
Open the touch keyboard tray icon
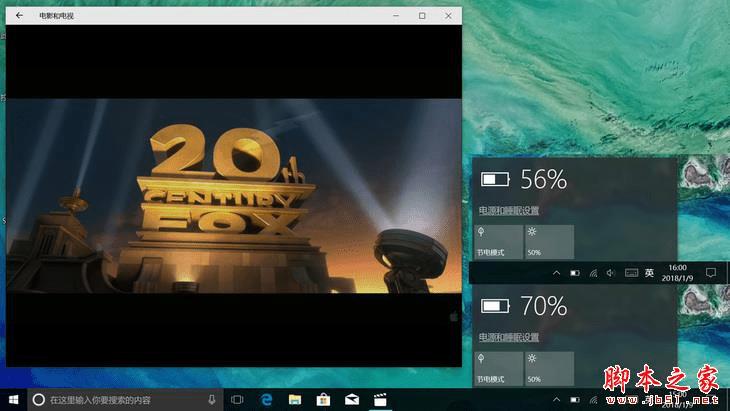pos(631,273)
